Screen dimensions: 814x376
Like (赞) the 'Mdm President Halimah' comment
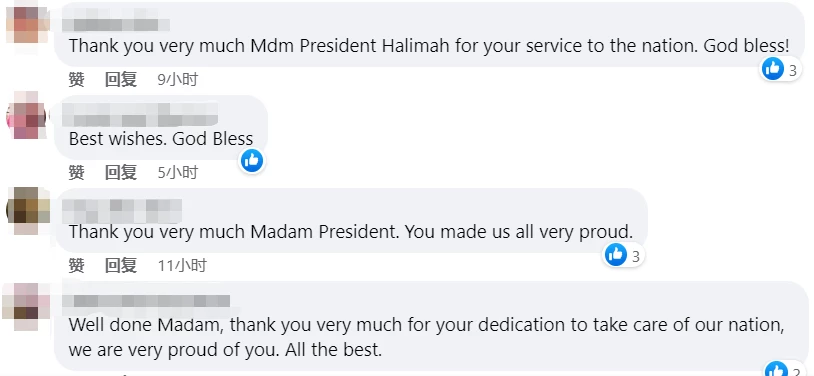(x=76, y=79)
